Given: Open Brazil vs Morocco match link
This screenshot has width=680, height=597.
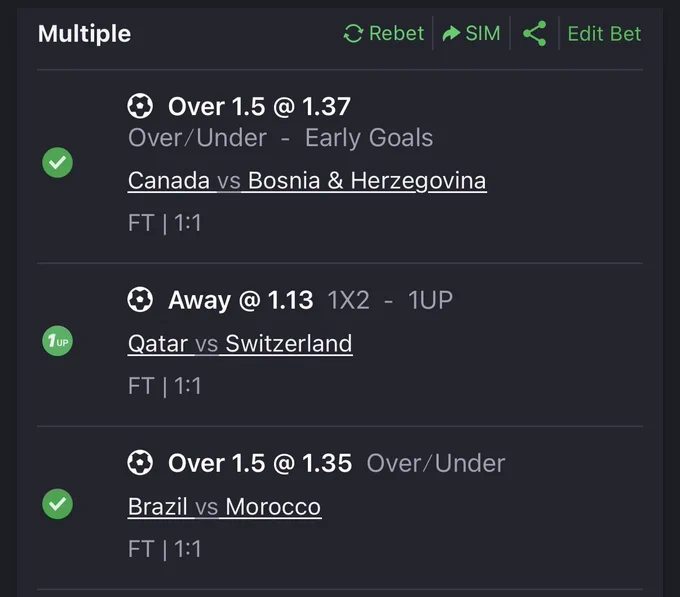Looking at the screenshot, I should point(224,507).
